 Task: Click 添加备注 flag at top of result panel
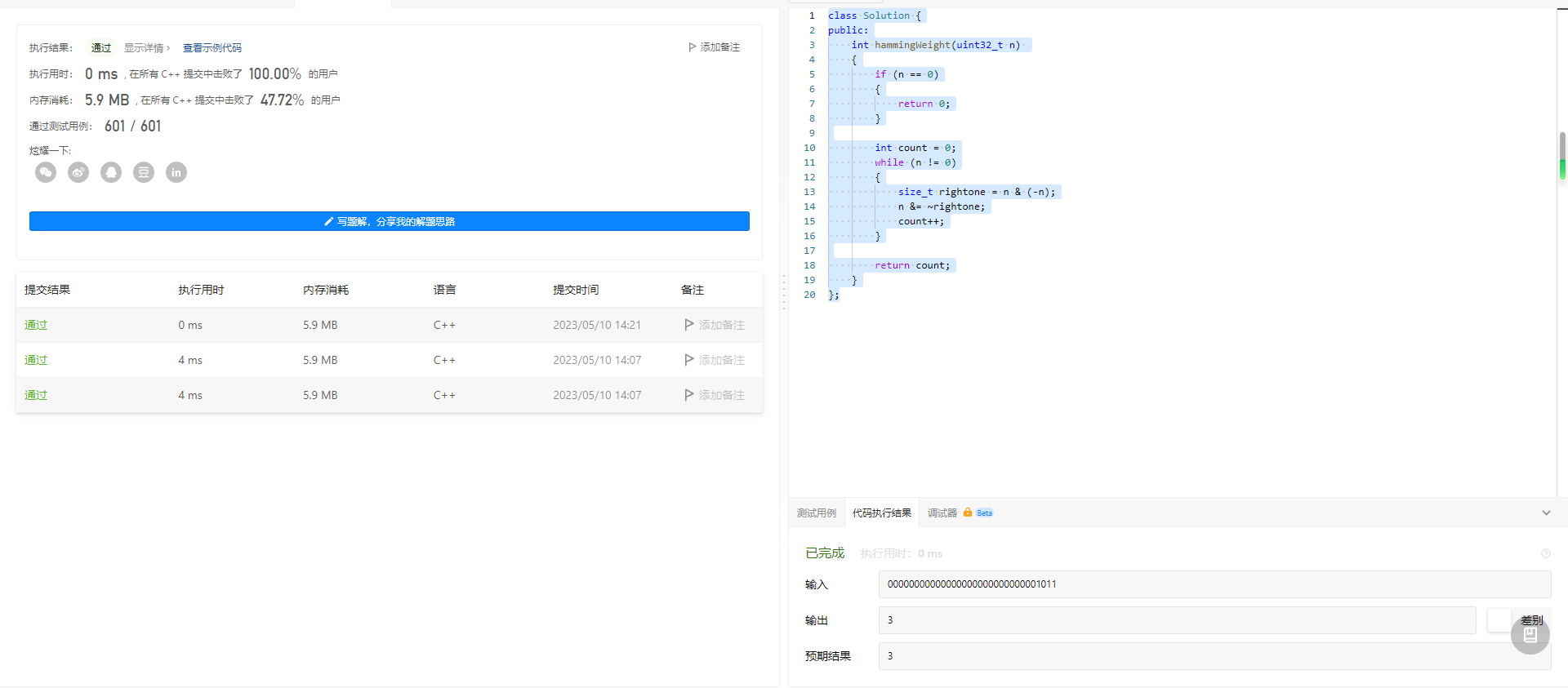tap(714, 47)
